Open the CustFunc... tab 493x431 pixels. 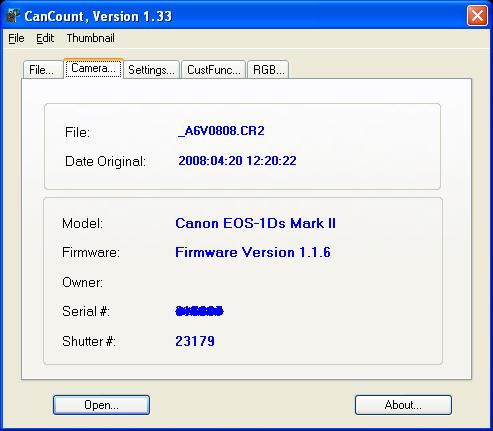coord(214,70)
